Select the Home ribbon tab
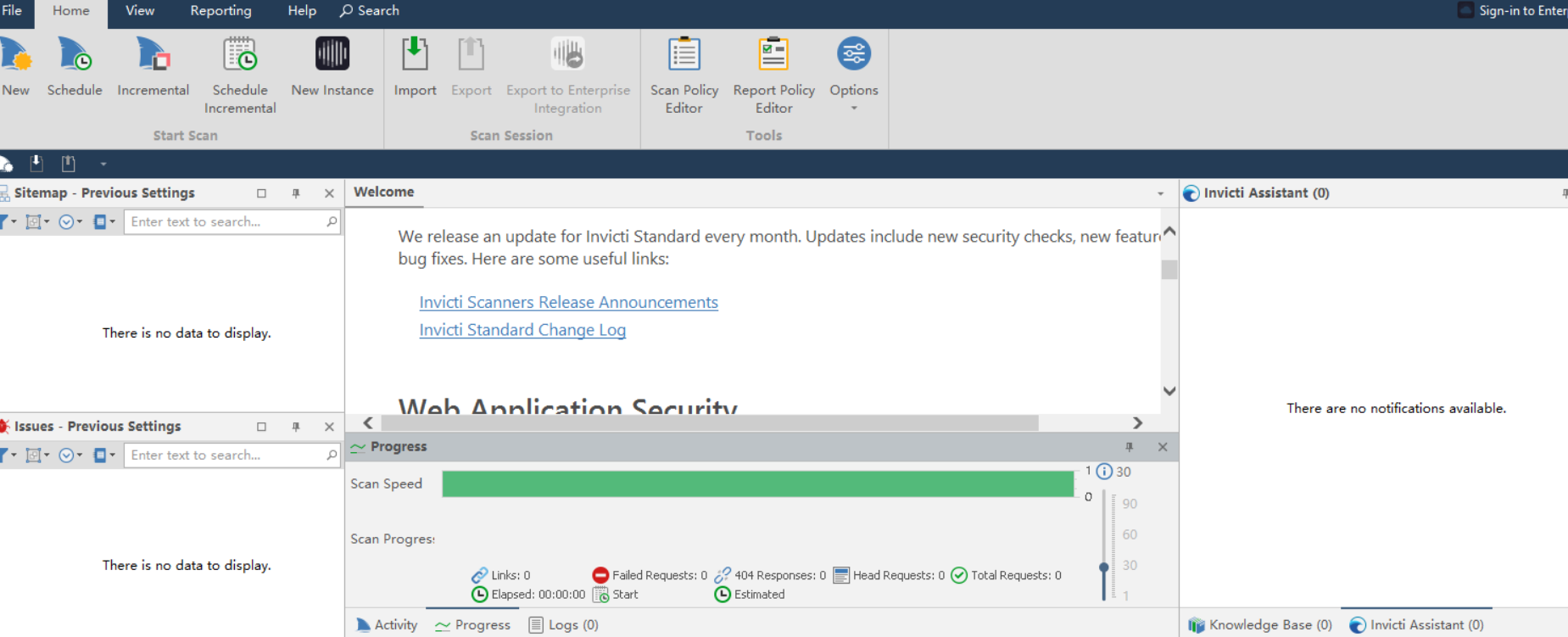Screen dimensions: 1568x637 [x=71, y=11]
